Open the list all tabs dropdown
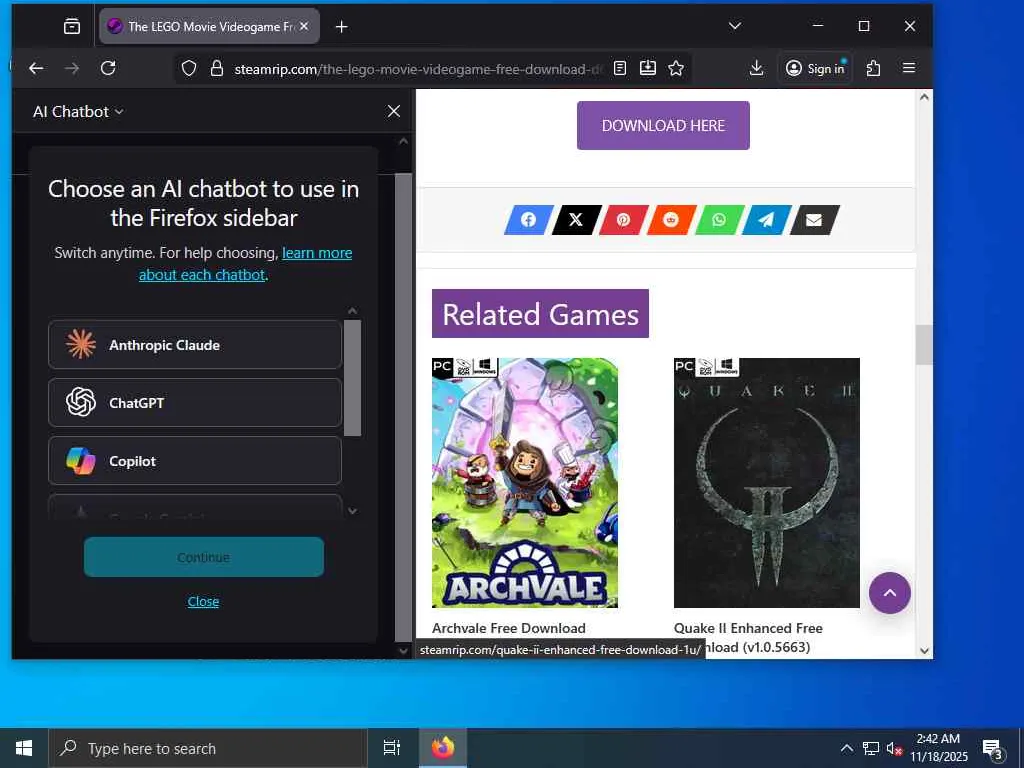1024x768 pixels. coord(735,26)
